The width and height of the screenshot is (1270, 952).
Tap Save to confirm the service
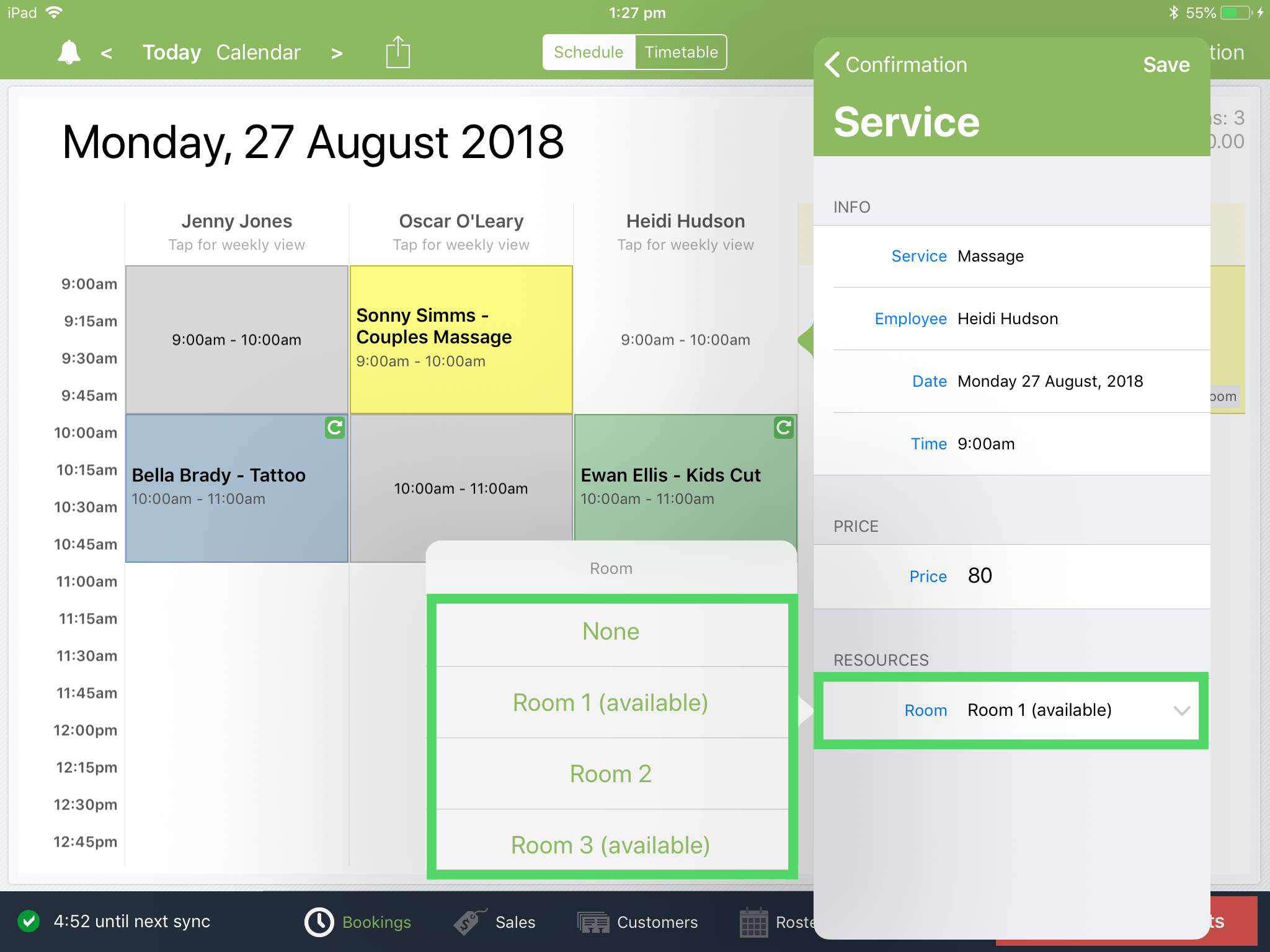tap(1166, 64)
